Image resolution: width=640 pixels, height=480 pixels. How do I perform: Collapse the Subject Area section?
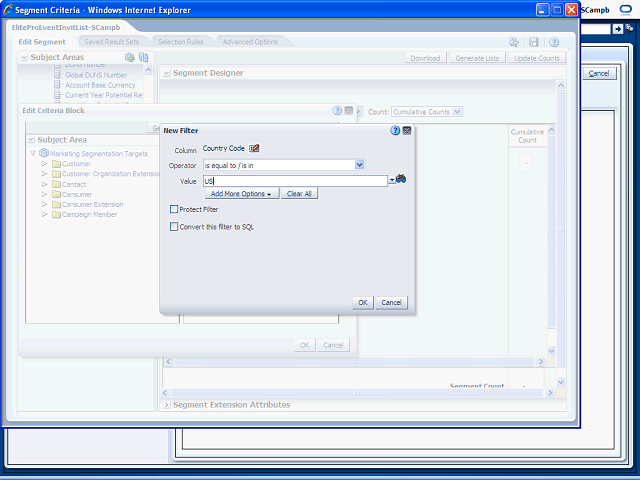coord(31,140)
